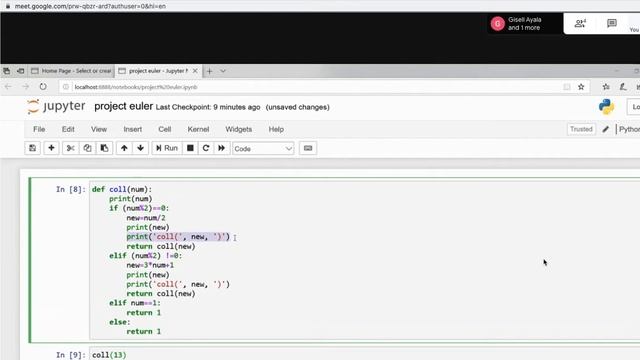
Task: Click the Trusted notebook button
Action: point(581,129)
